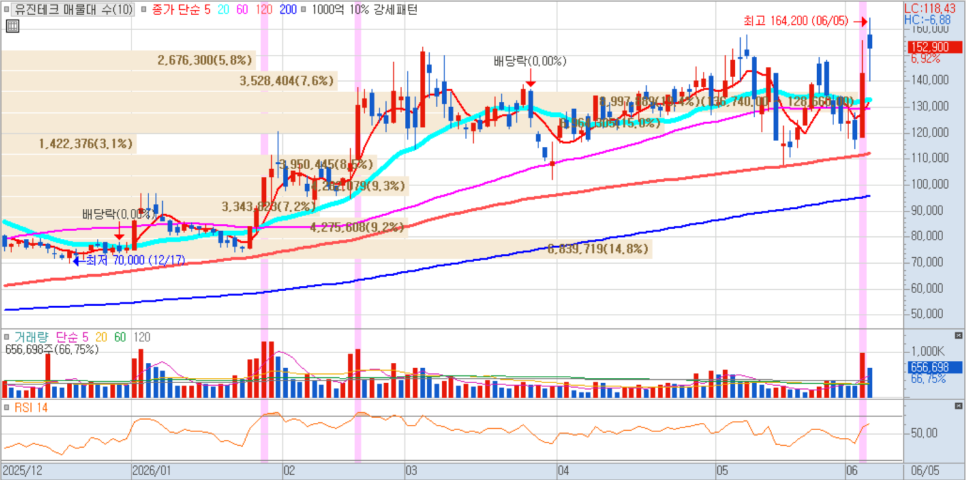Click the 06 month label on date axis
Image resolution: width=966 pixels, height=480 pixels.
pos(852,470)
